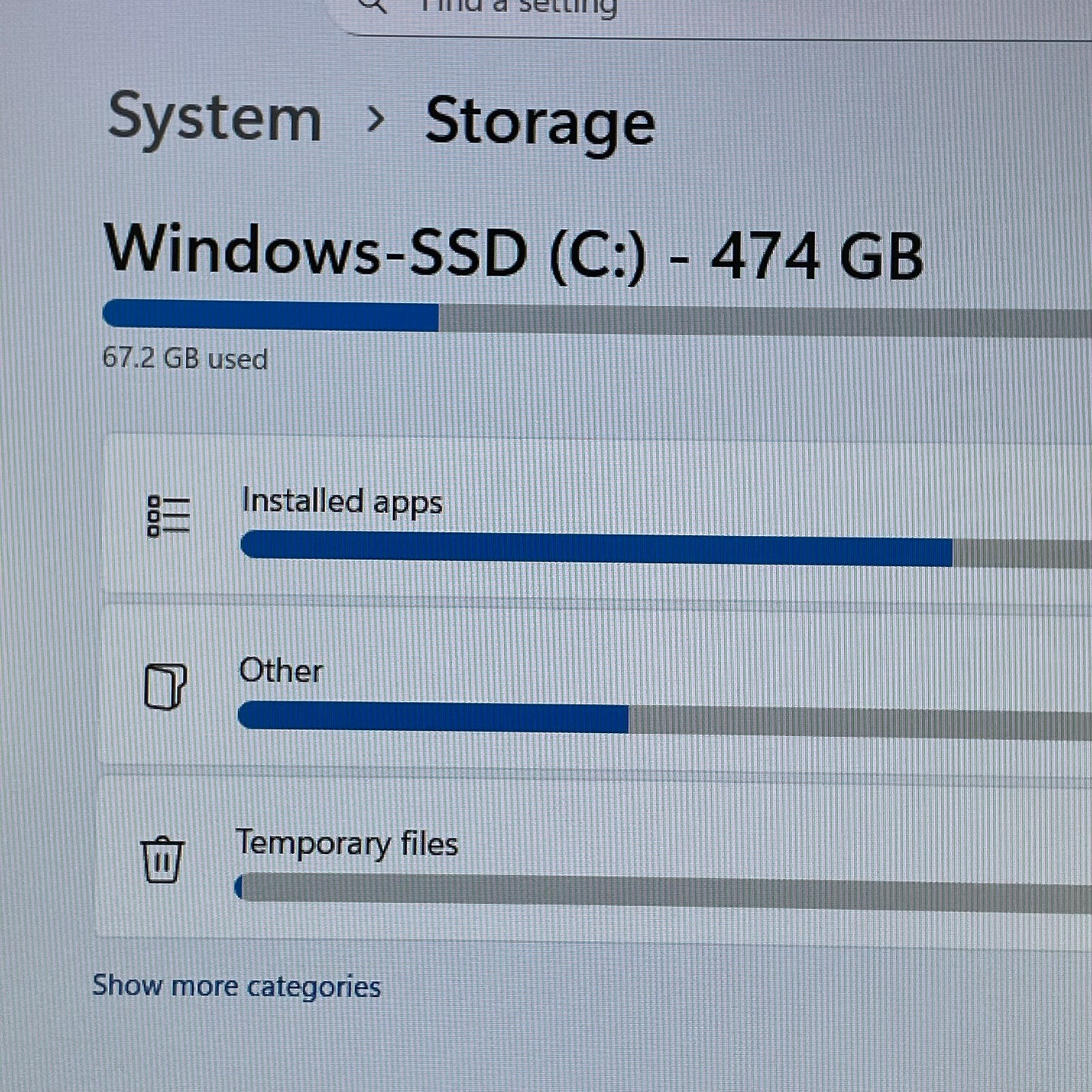This screenshot has height=1092, width=1092.
Task: Open the Temporary files category
Action: point(347,843)
